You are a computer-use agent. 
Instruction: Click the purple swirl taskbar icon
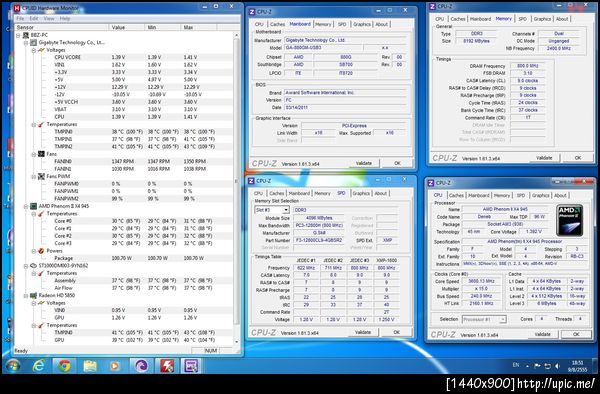(141, 366)
